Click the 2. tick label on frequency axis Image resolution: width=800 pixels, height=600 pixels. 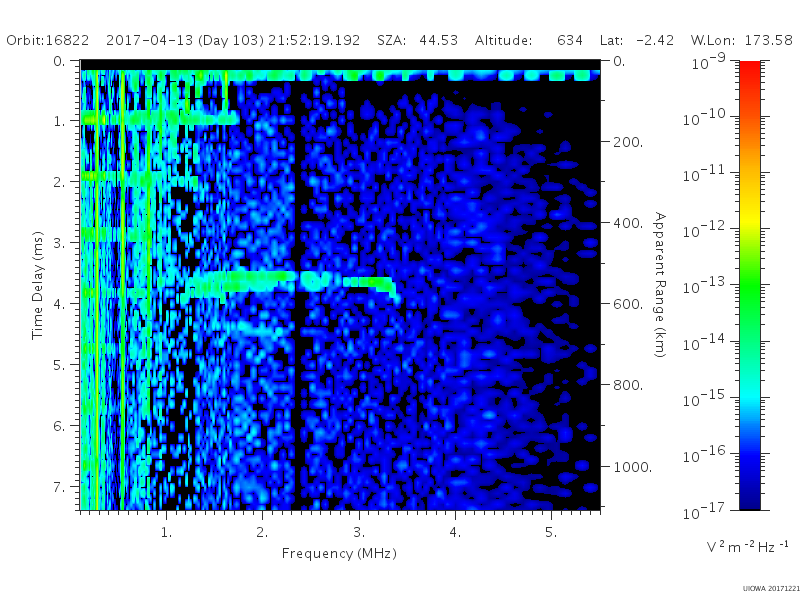(262, 533)
